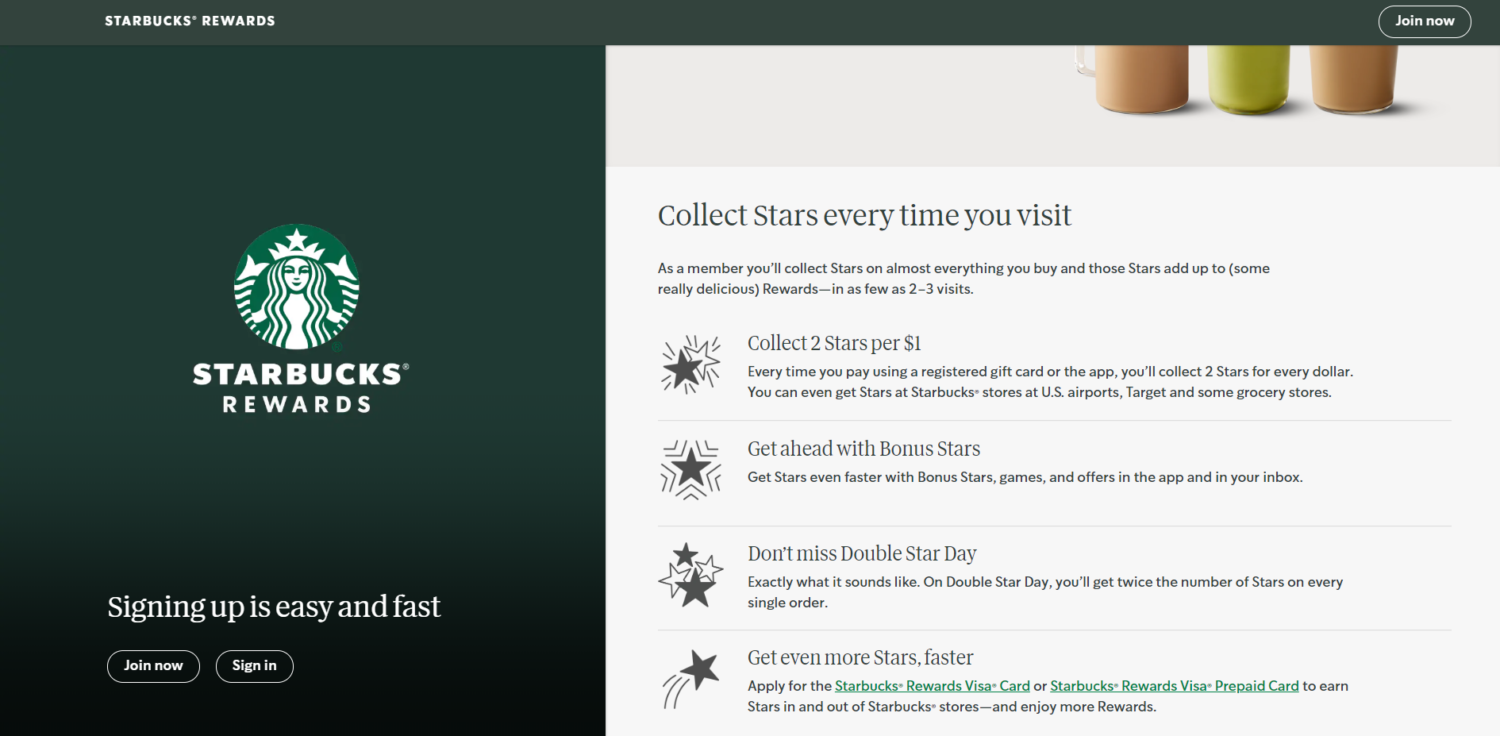Viewport: 1500px width, 736px height.
Task: Click Join now button in top header
Action: pyautogui.click(x=1425, y=21)
